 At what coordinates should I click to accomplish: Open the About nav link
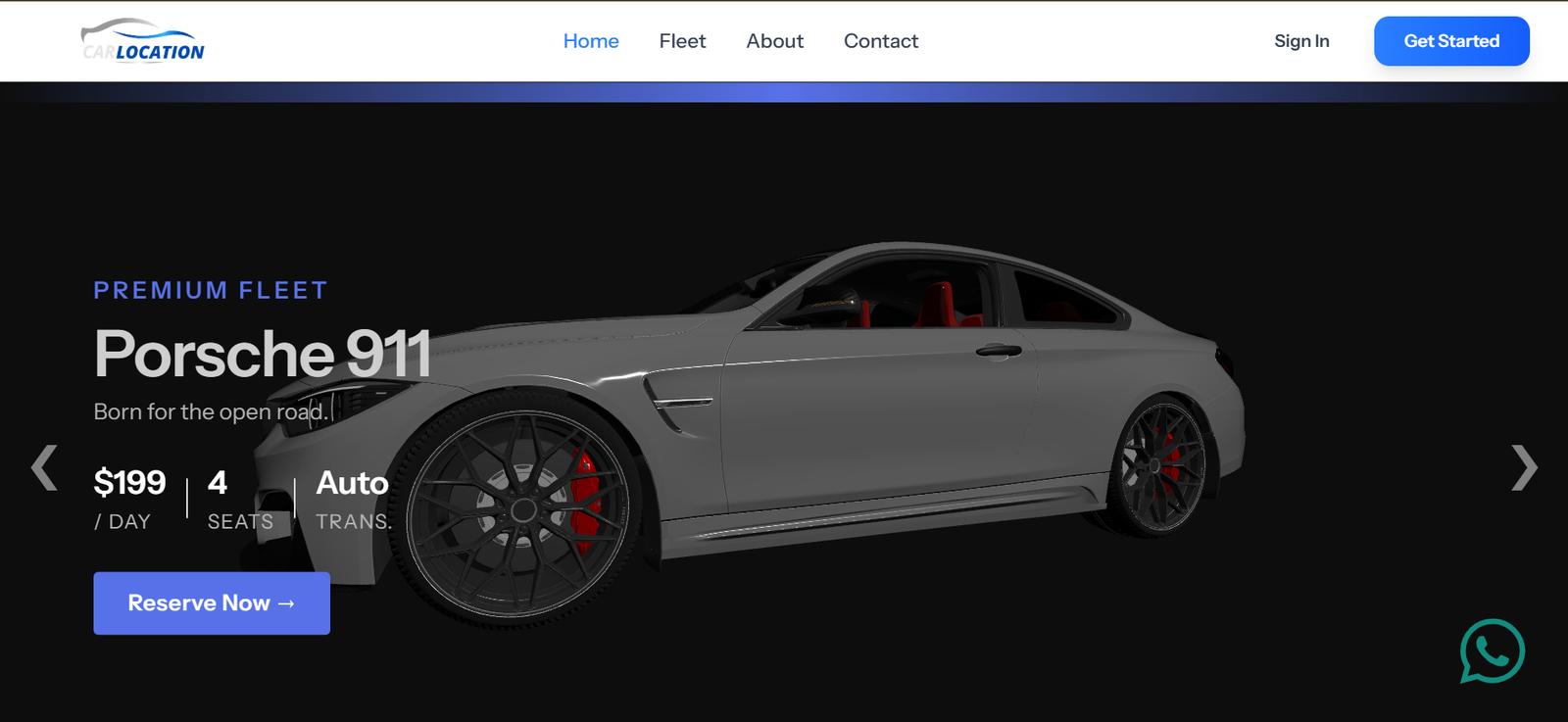click(774, 41)
